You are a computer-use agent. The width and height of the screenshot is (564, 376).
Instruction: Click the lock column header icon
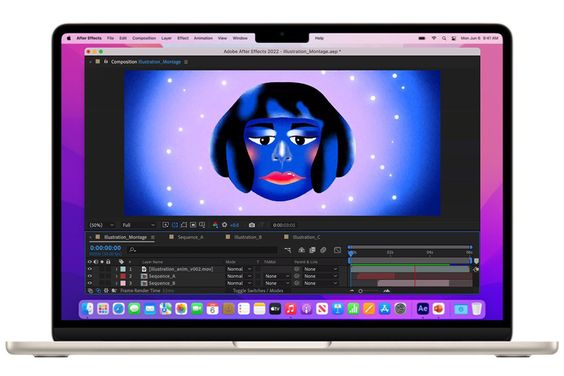click(108, 262)
